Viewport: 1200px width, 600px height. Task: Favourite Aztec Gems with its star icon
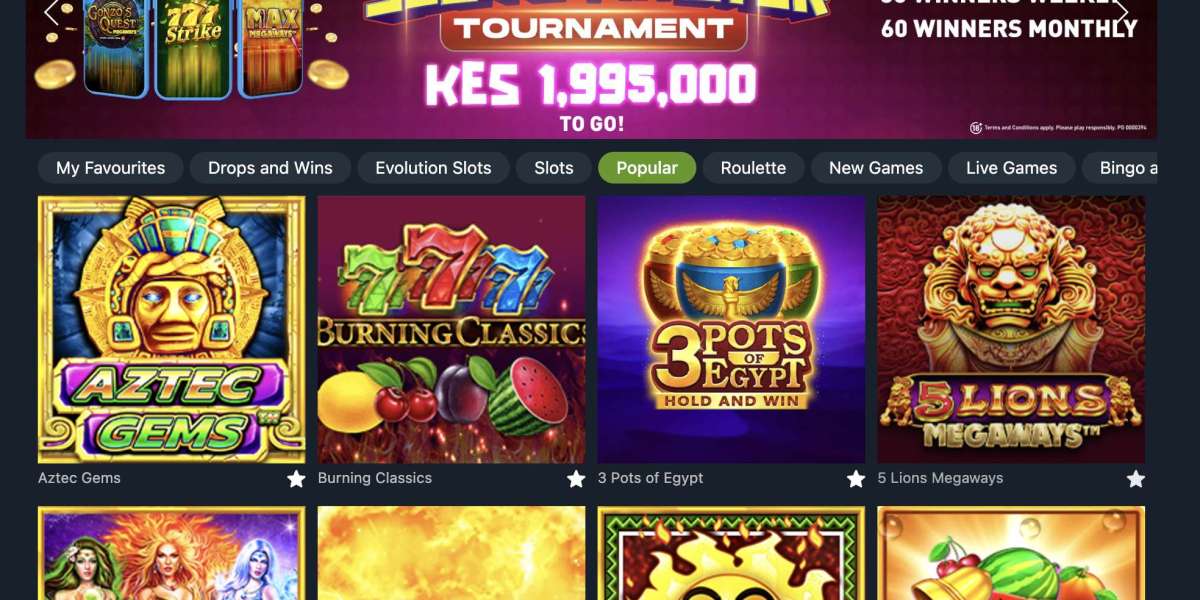point(296,479)
